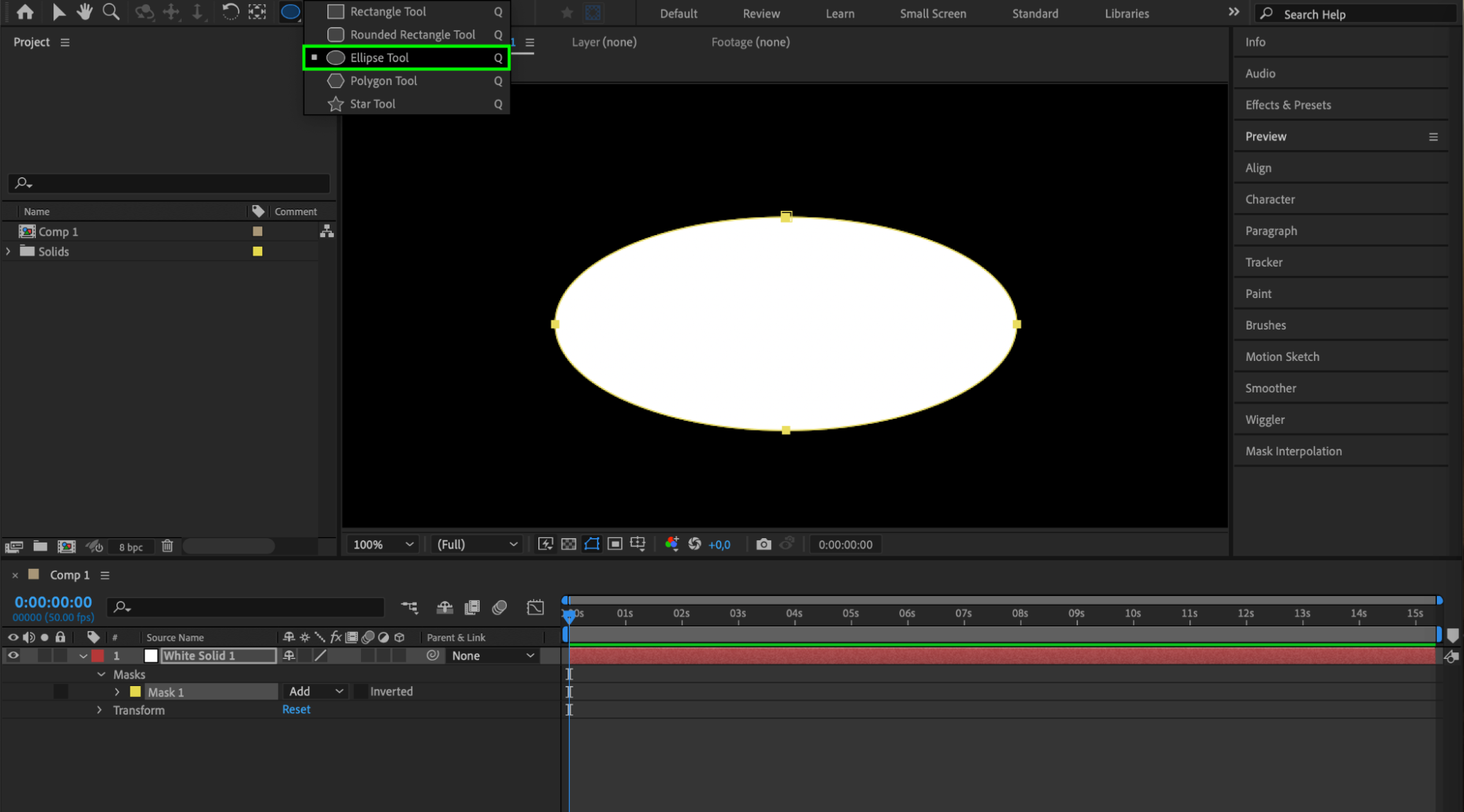Open the 100% magnification dropdown

point(383,544)
